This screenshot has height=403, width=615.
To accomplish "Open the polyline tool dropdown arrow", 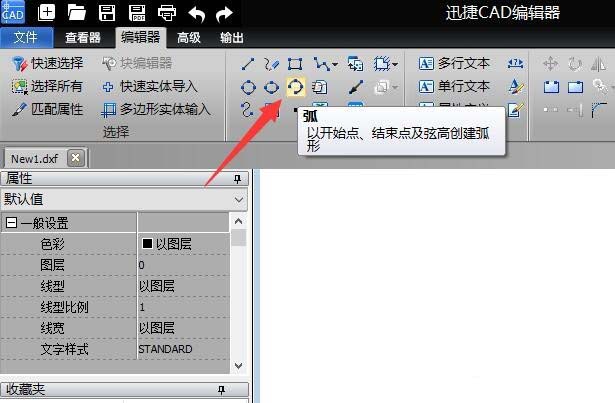I will [x=335, y=64].
